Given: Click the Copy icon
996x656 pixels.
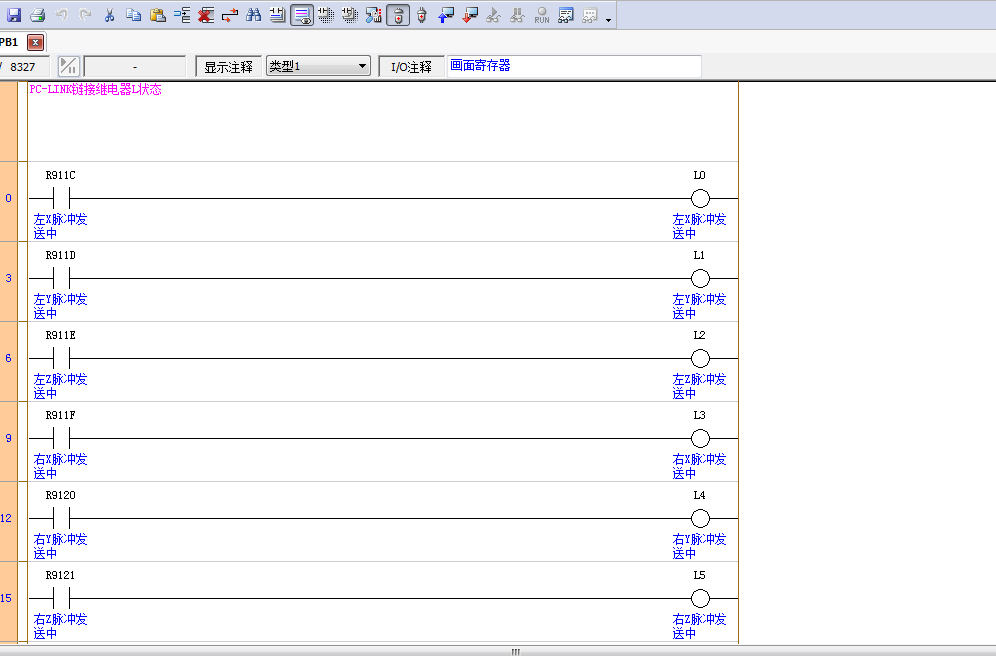Looking at the screenshot, I should pyautogui.click(x=133, y=15).
